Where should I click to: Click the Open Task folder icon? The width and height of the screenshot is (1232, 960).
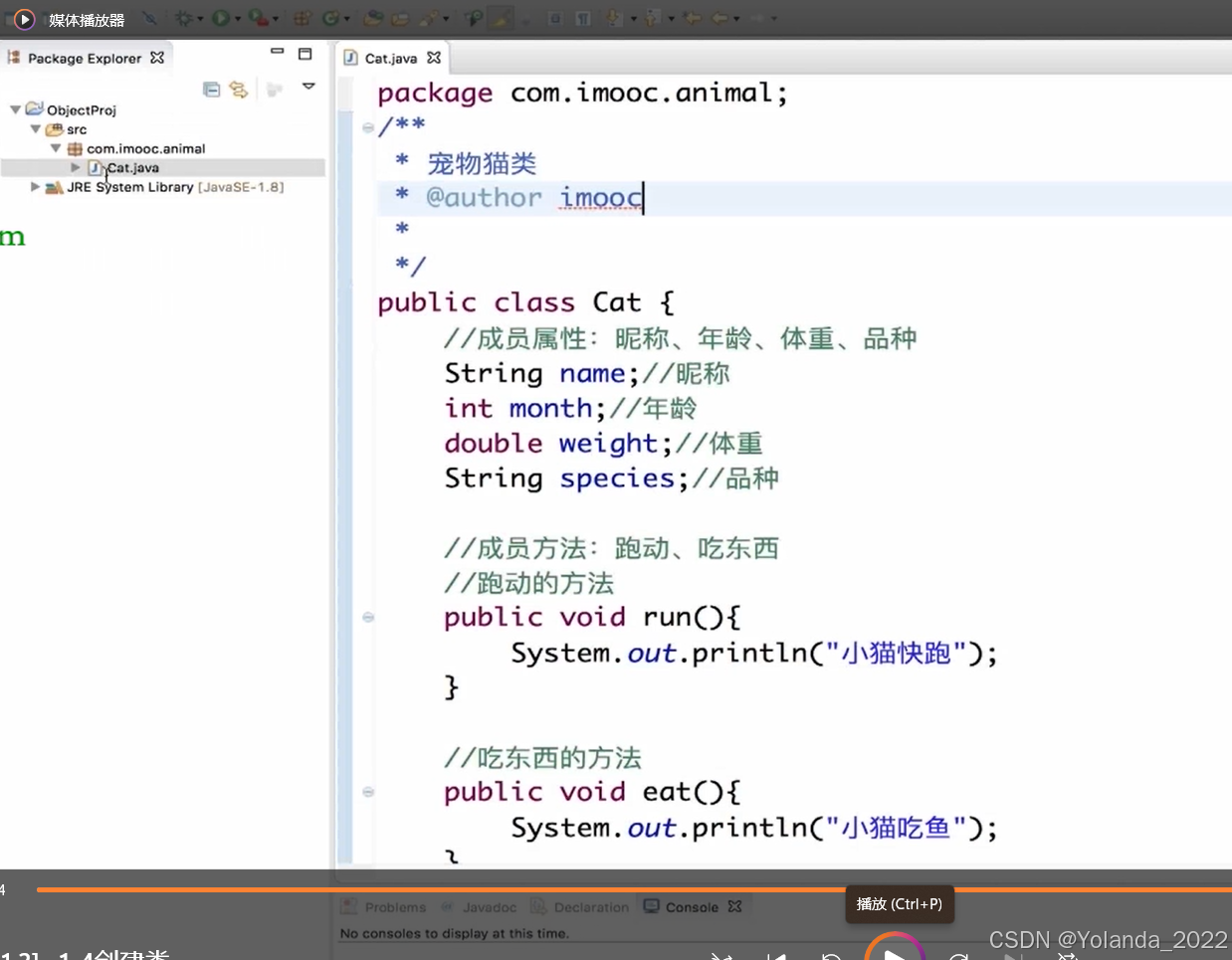pos(400,18)
